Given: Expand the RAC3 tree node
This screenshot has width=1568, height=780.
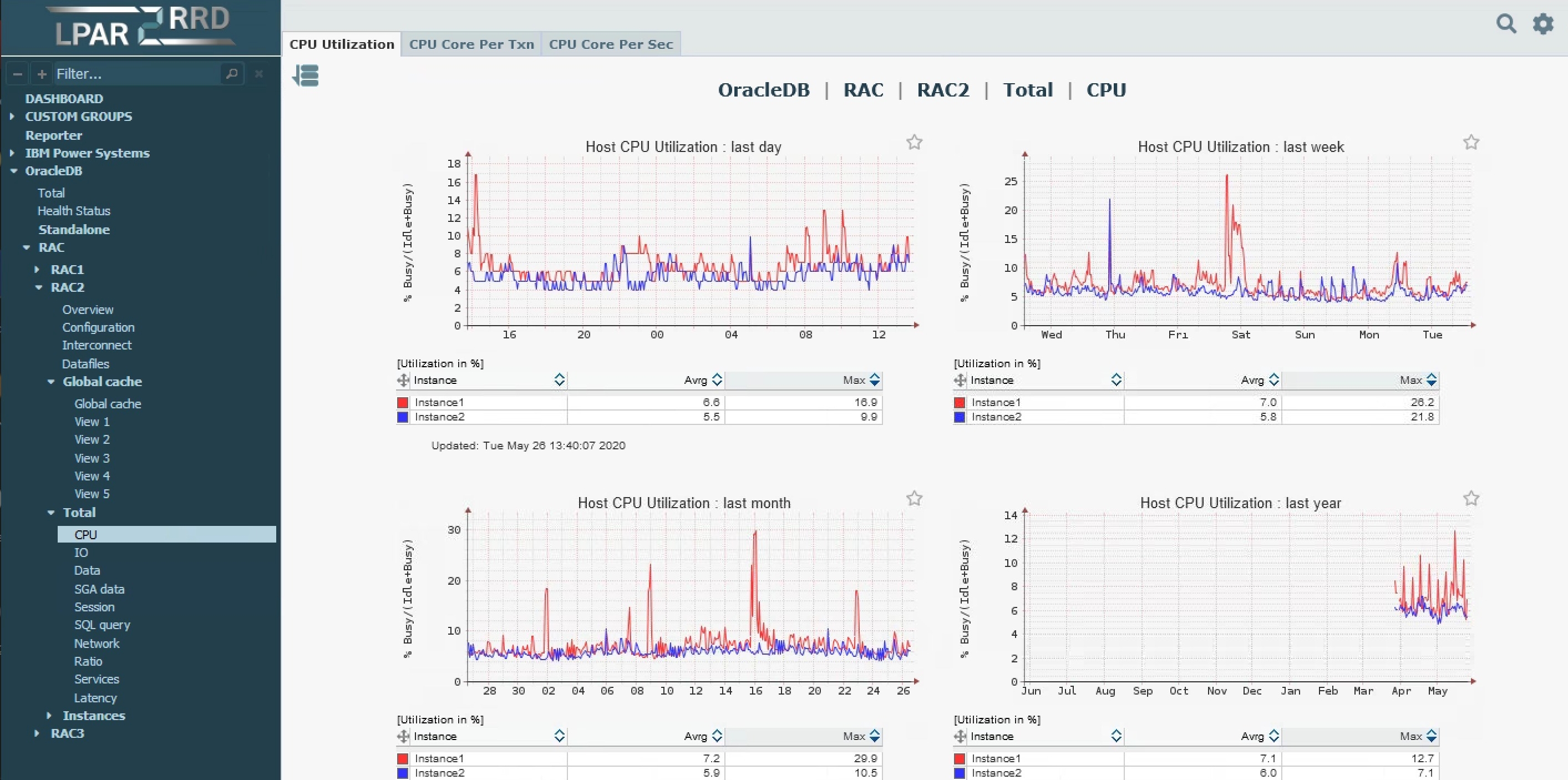Looking at the screenshot, I should (37, 733).
